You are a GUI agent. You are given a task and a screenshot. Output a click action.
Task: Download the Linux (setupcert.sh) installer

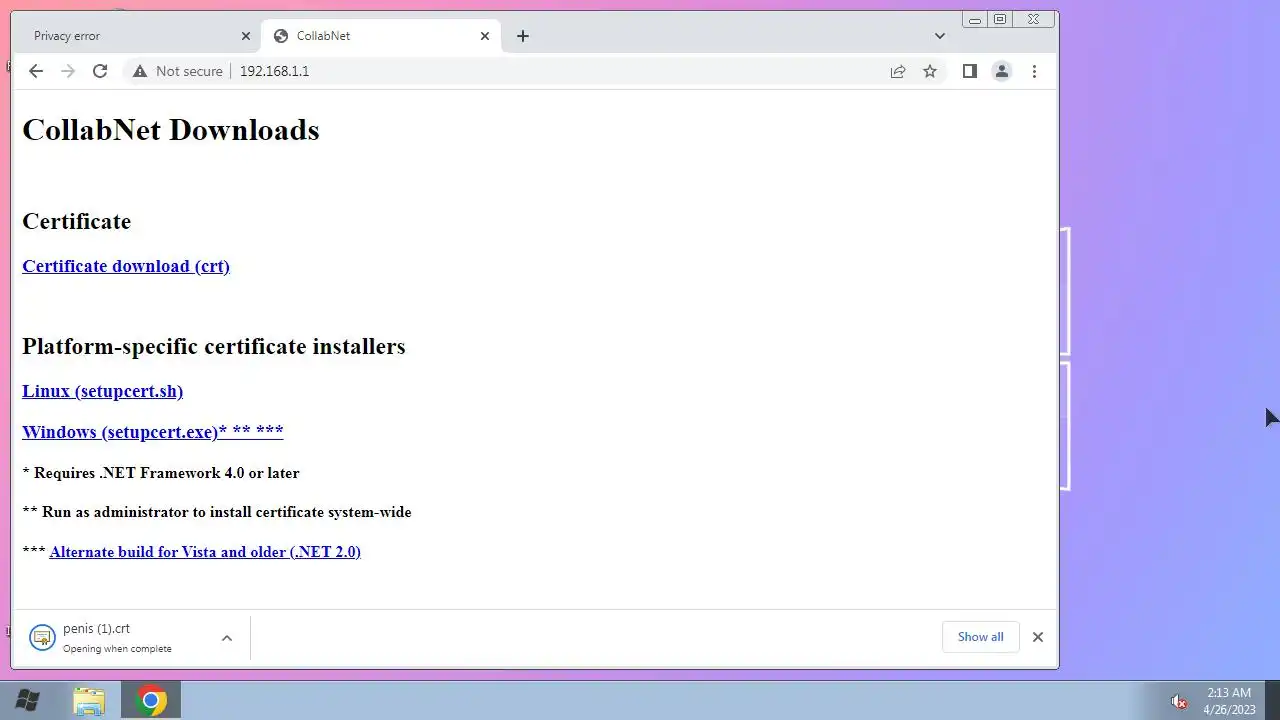click(102, 391)
